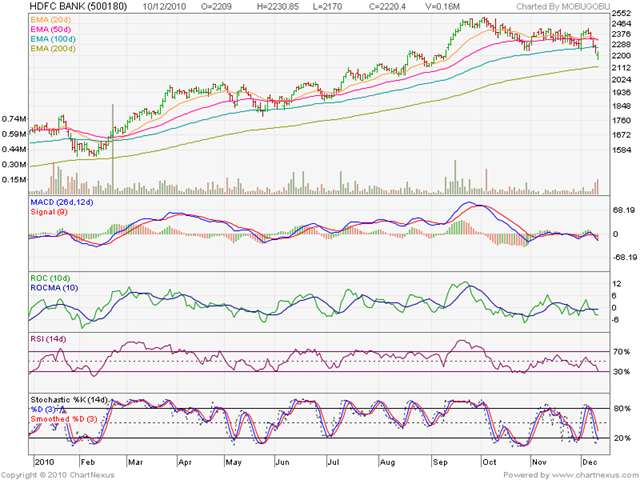Click the Jul month marker
640x480 pixels.
pos(333,462)
